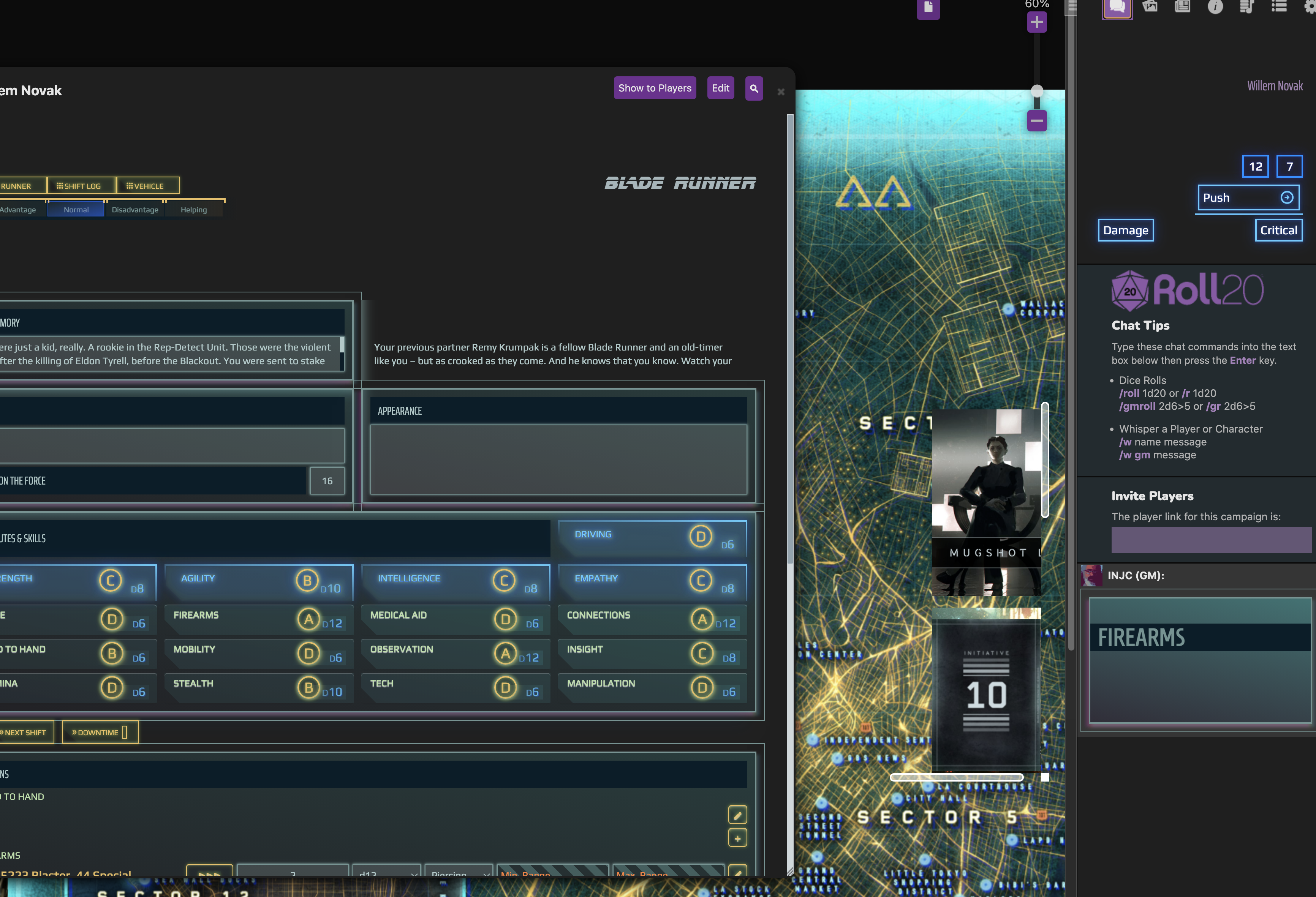Roll the Mobility D die circle
Screen dimensions: 1316x897
pyautogui.click(x=308, y=654)
